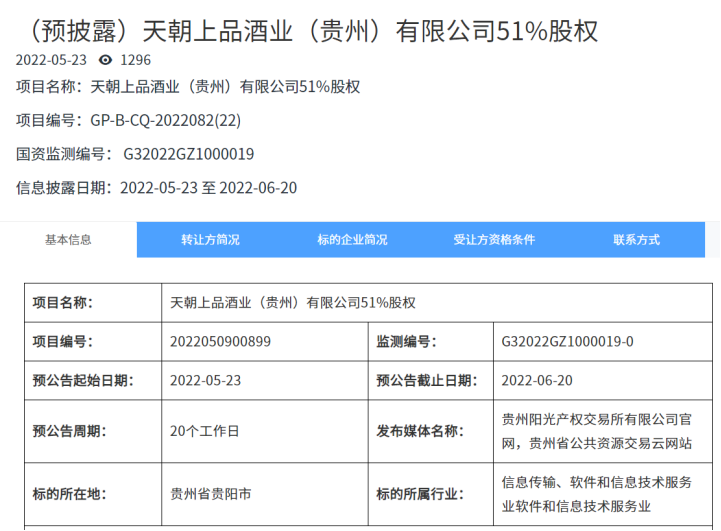Click the eye view-count icon
721x531 pixels.
105,60
